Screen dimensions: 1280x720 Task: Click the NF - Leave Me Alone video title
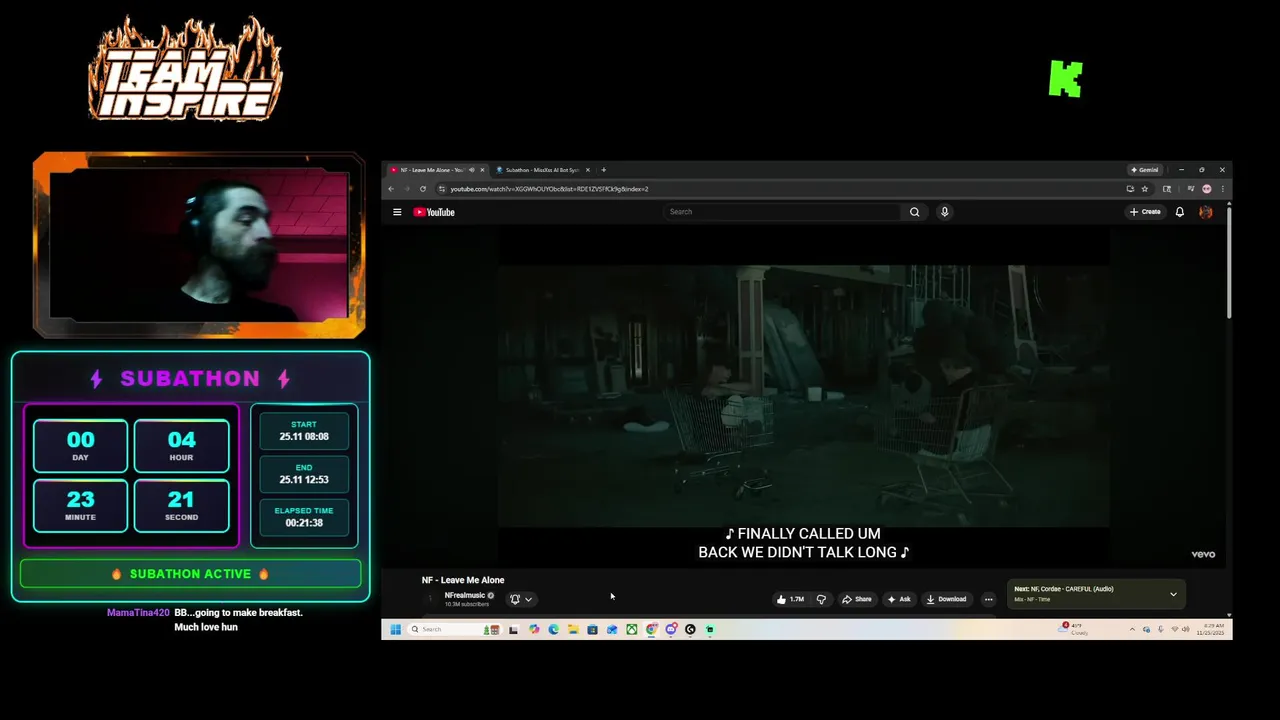[463, 580]
